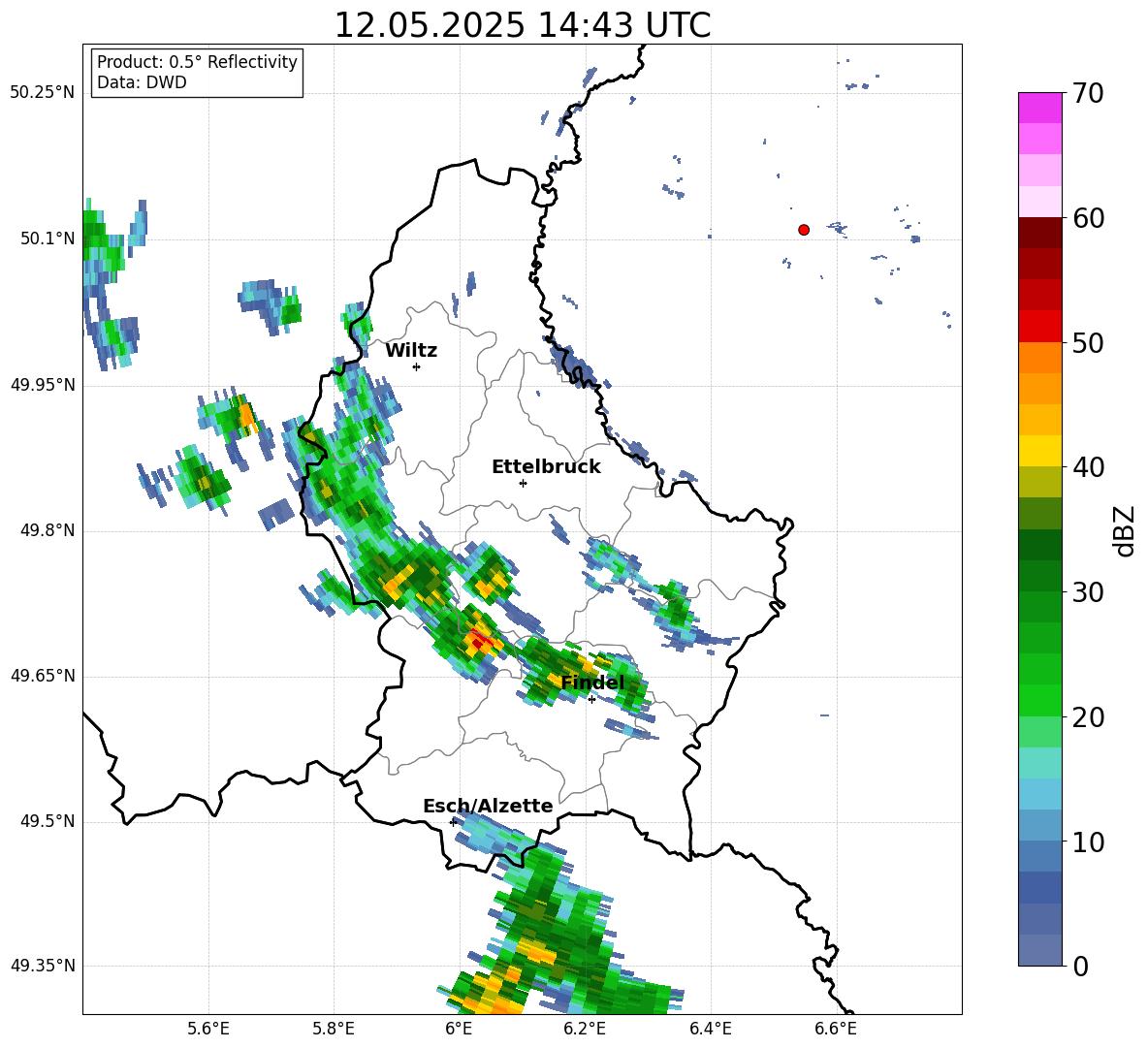Click the dBZ colorbar axis label

pyautogui.click(x=1125, y=530)
